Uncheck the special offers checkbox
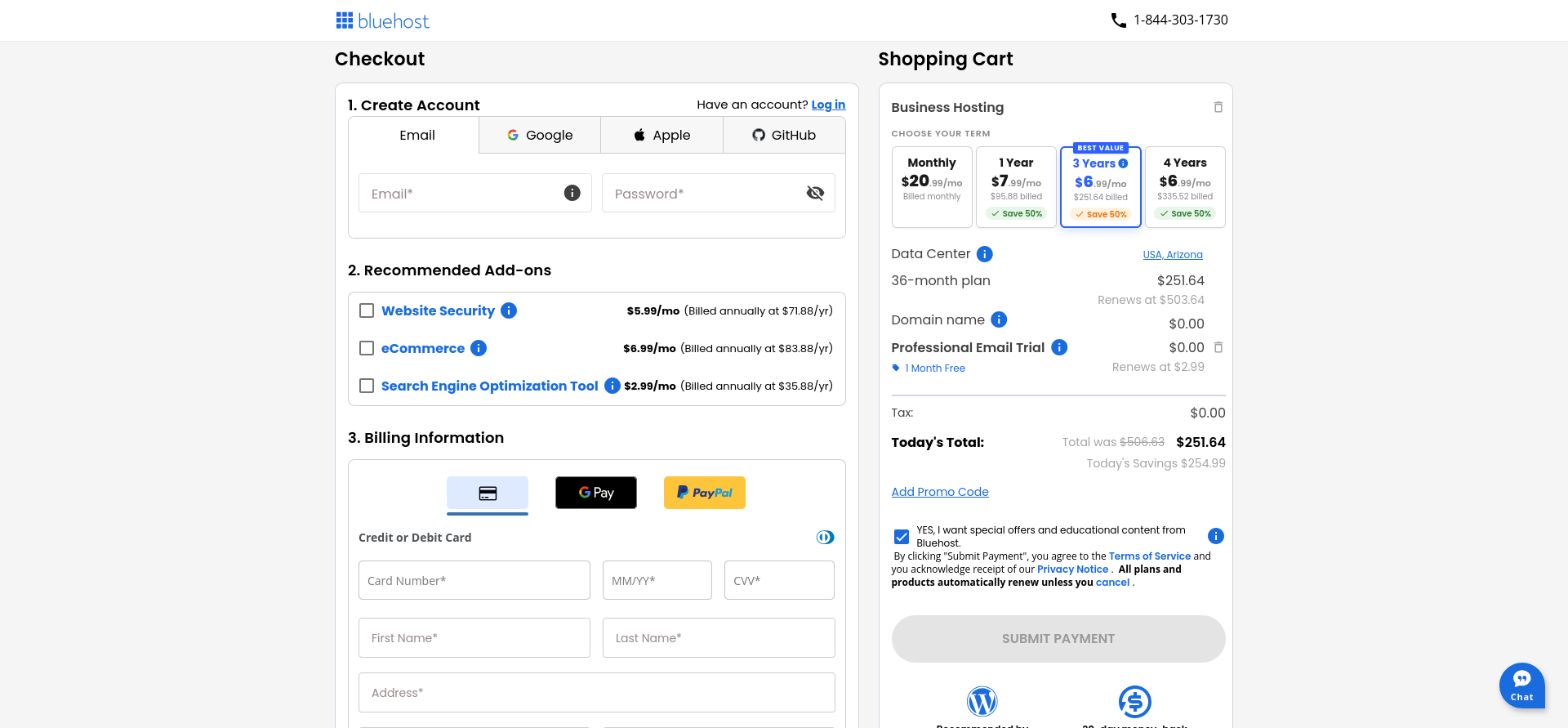 (902, 537)
